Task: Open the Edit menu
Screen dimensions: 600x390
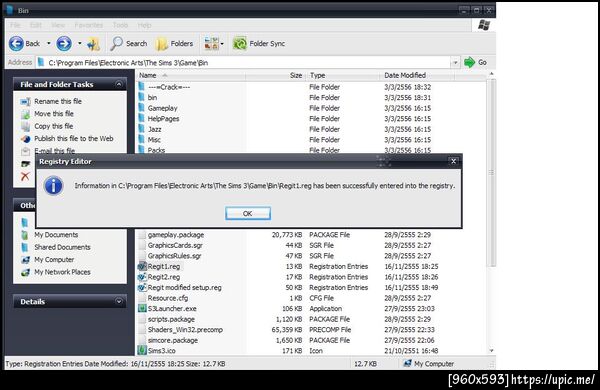Action: (36, 25)
